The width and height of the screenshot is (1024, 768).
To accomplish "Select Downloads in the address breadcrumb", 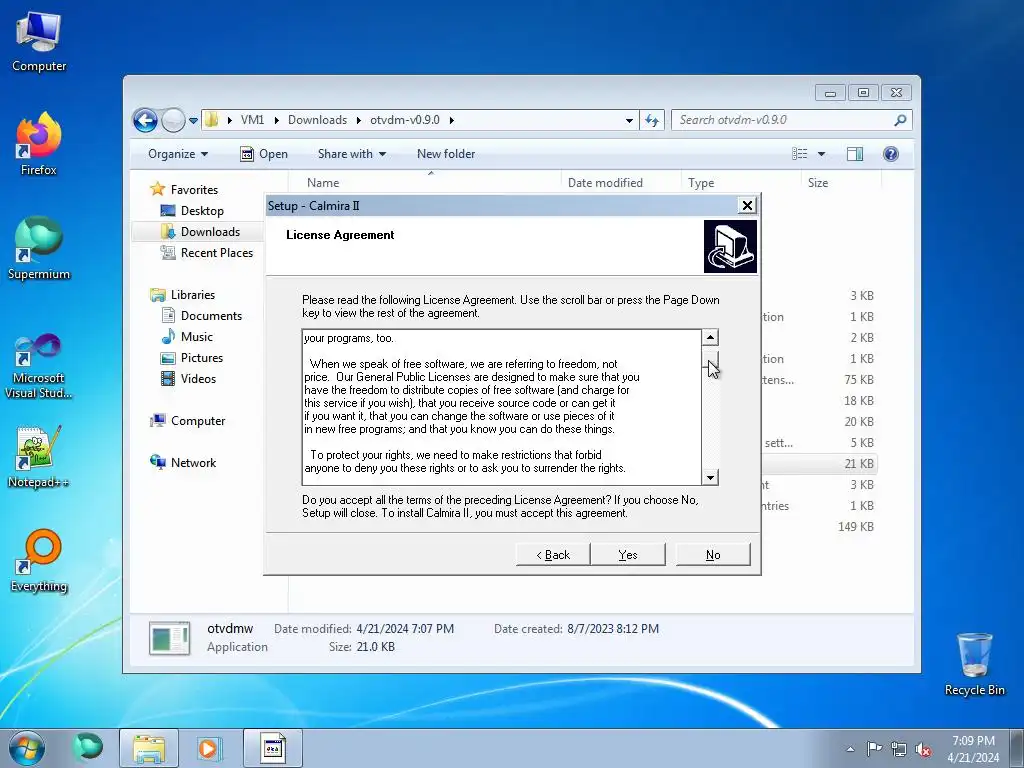I will pos(317,120).
